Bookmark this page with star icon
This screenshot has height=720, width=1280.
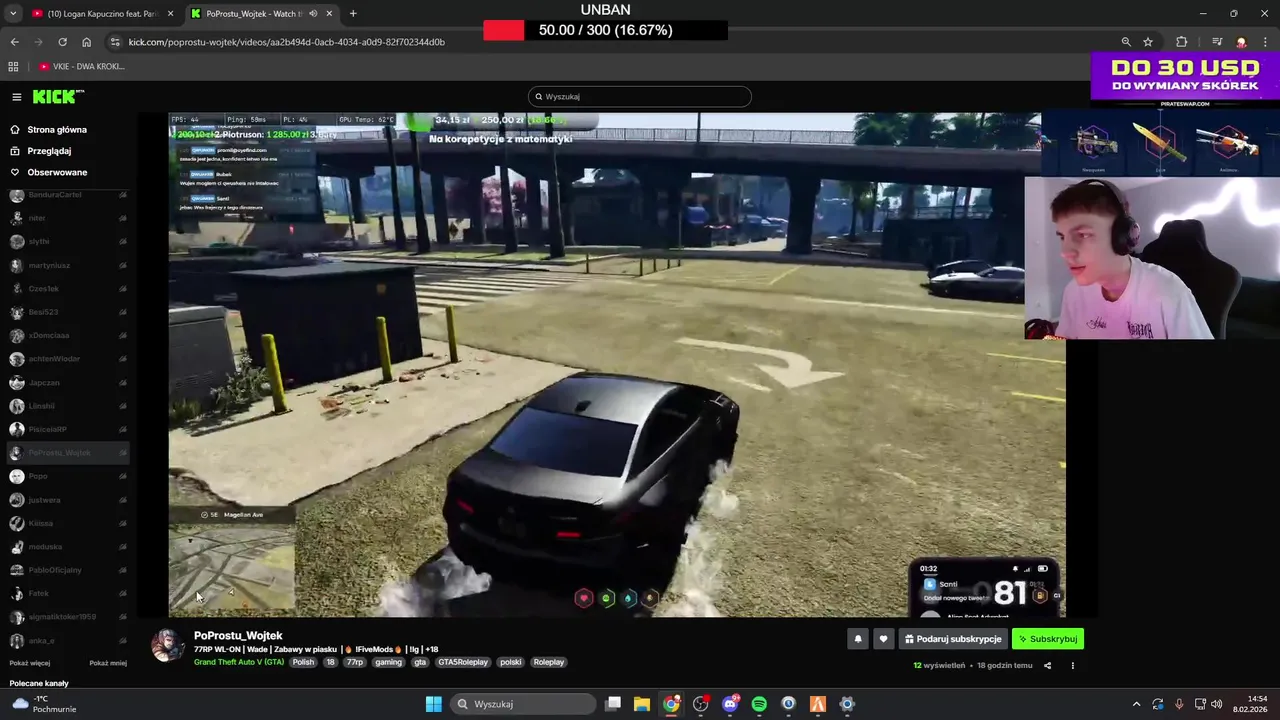(1148, 42)
